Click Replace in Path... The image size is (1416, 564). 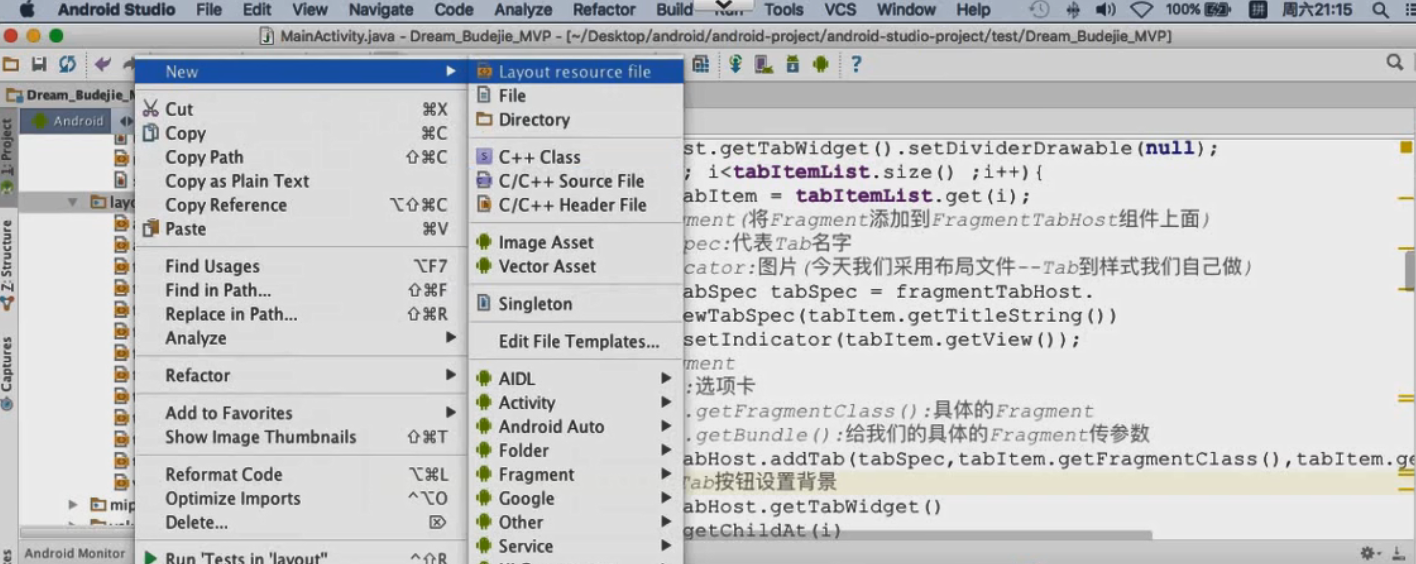[x=301, y=315]
